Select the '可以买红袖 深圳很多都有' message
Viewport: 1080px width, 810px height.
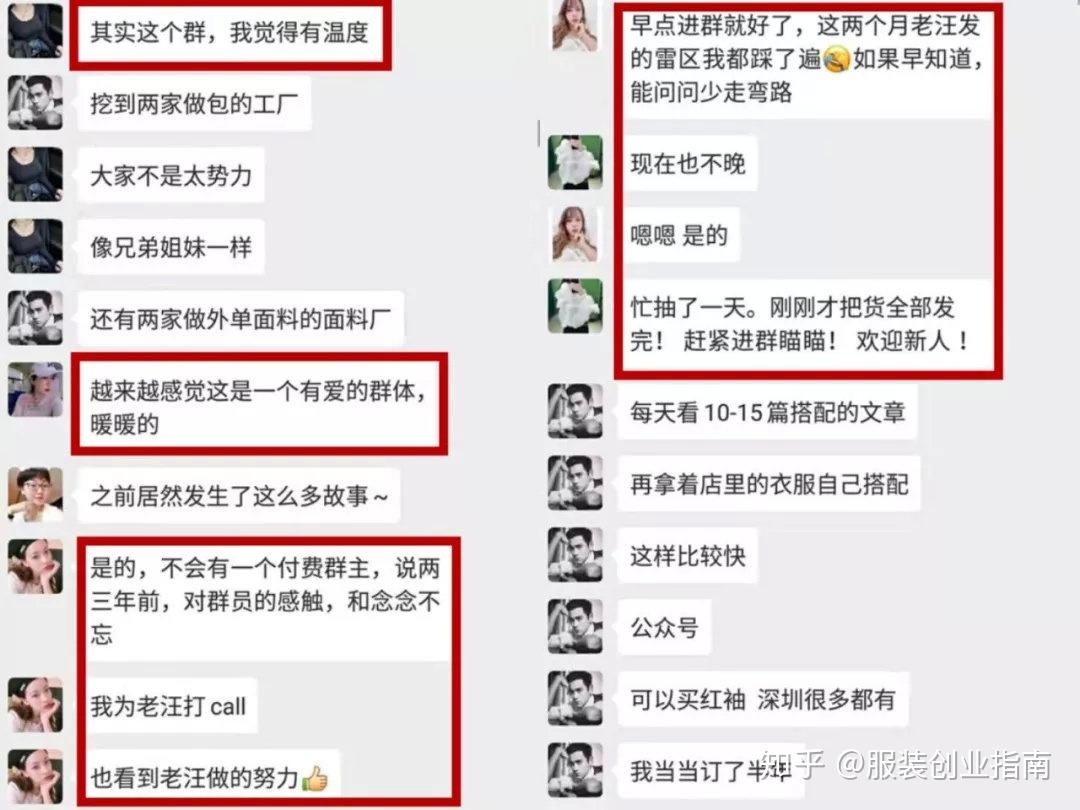coord(763,699)
